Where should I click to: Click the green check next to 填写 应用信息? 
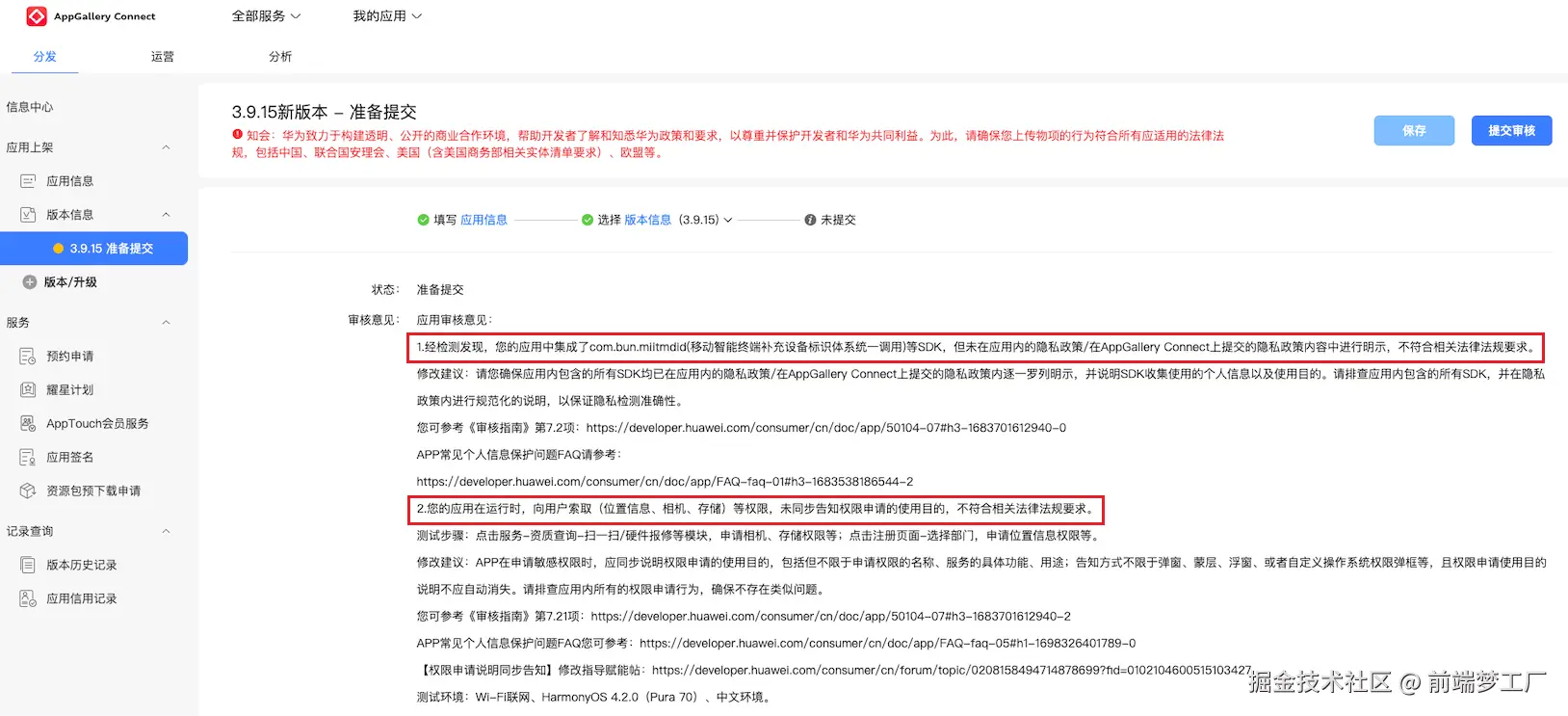[x=423, y=220]
